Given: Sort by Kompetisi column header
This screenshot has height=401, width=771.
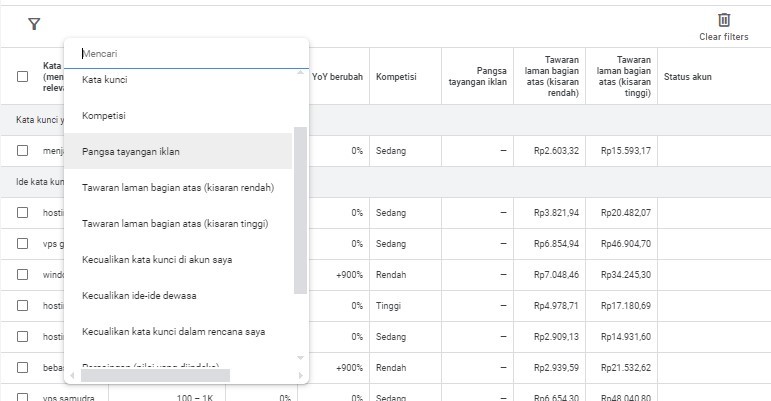Looking at the screenshot, I should (x=396, y=77).
